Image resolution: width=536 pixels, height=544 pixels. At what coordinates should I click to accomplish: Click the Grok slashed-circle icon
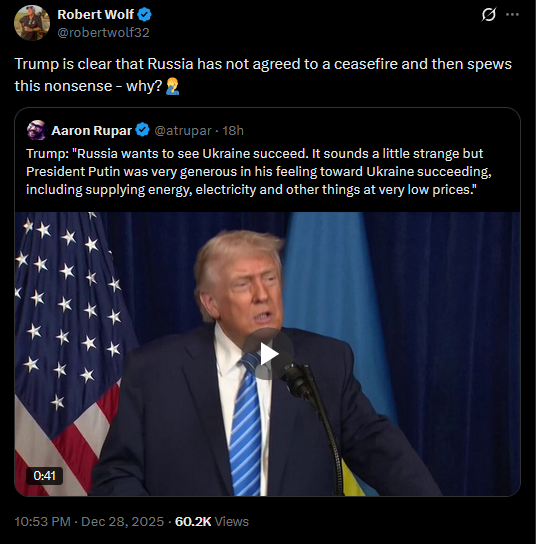pos(489,15)
